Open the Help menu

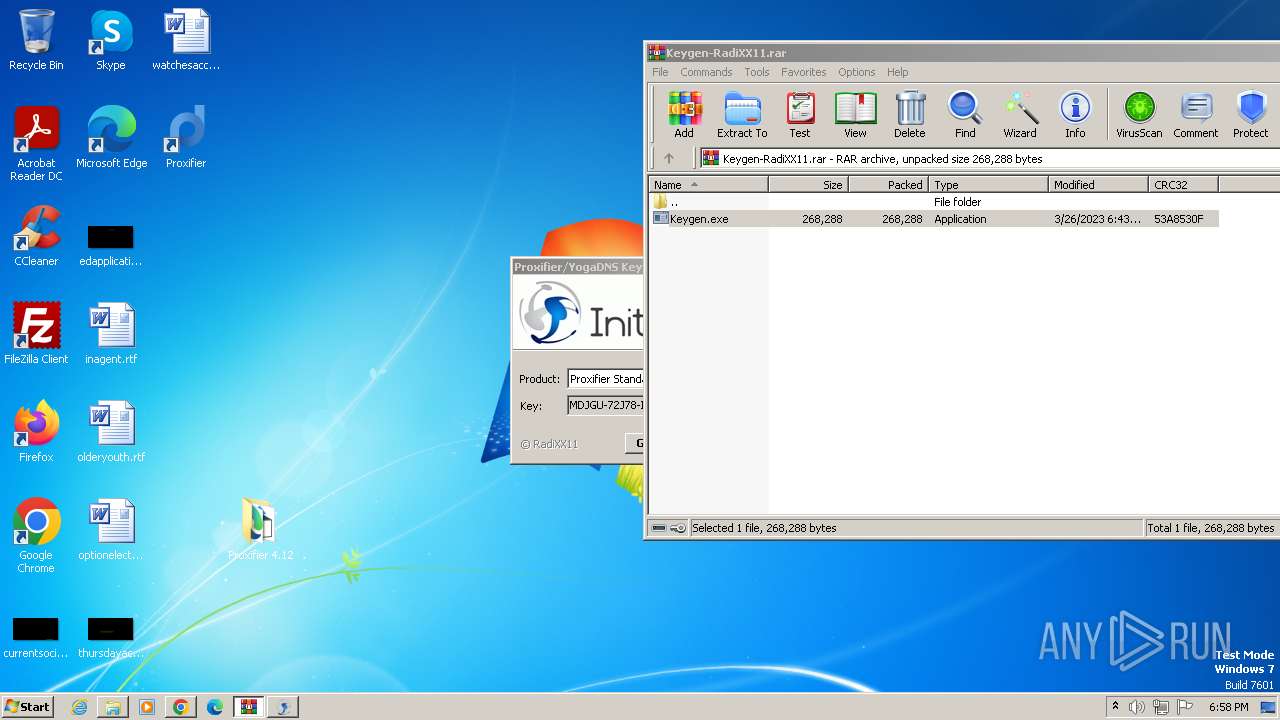[x=898, y=72]
